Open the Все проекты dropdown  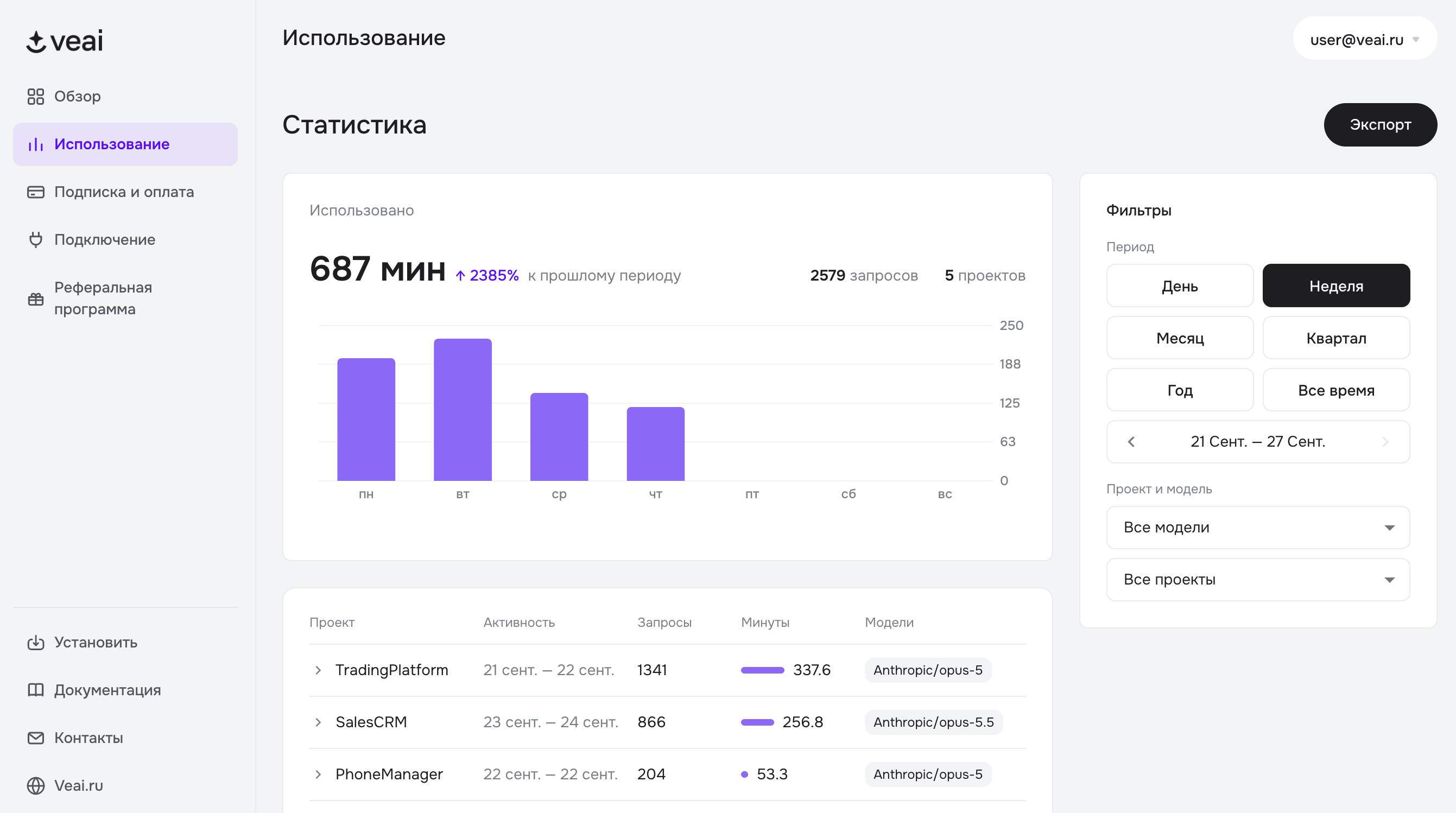click(x=1258, y=580)
